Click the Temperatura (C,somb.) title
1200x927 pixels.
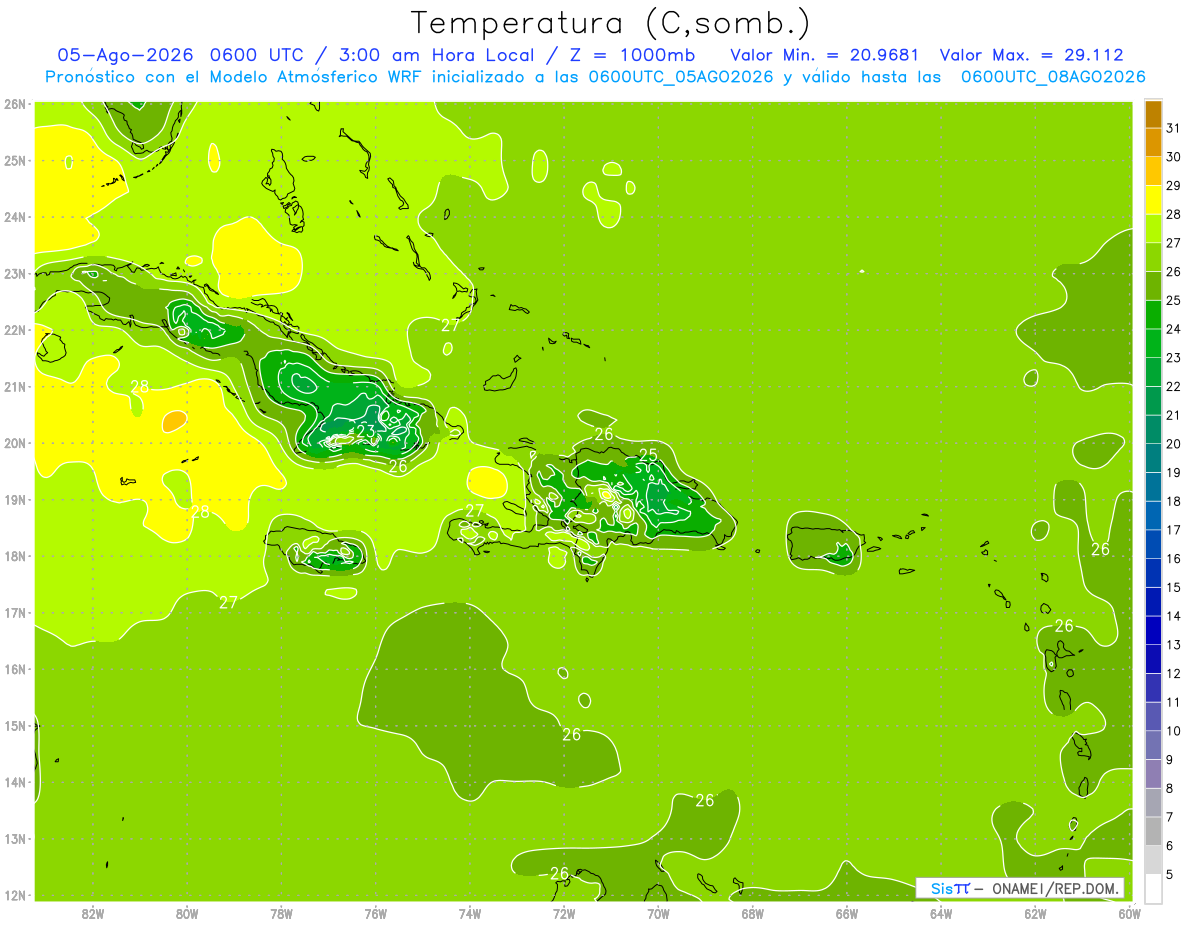[611, 23]
